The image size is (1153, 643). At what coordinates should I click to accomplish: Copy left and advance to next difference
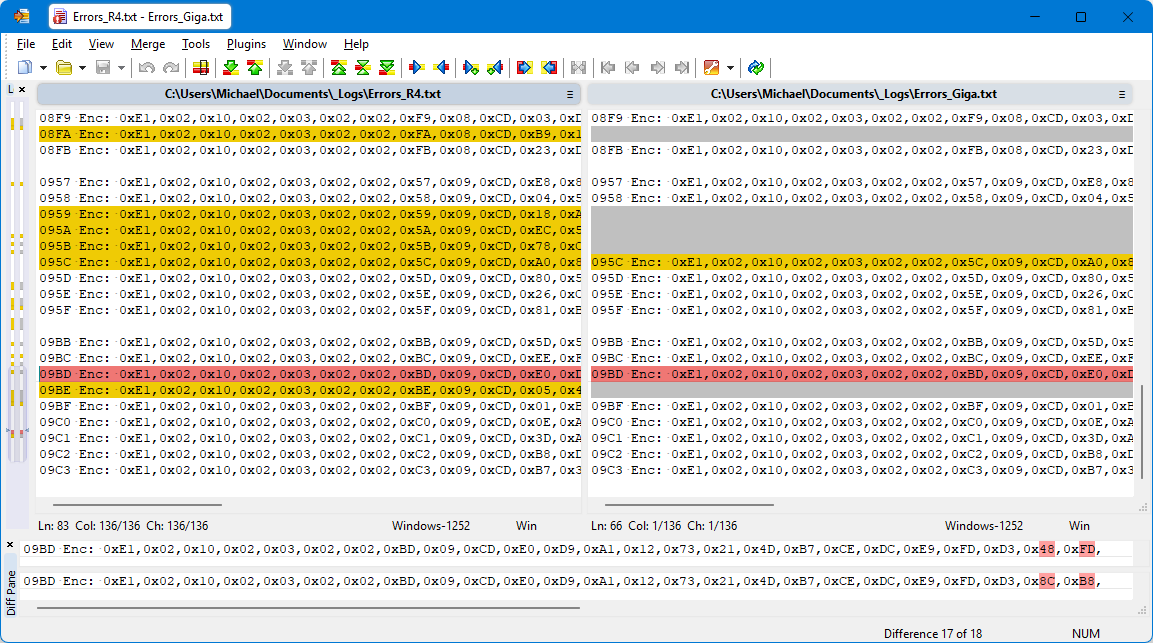pyautogui.click(x=495, y=68)
